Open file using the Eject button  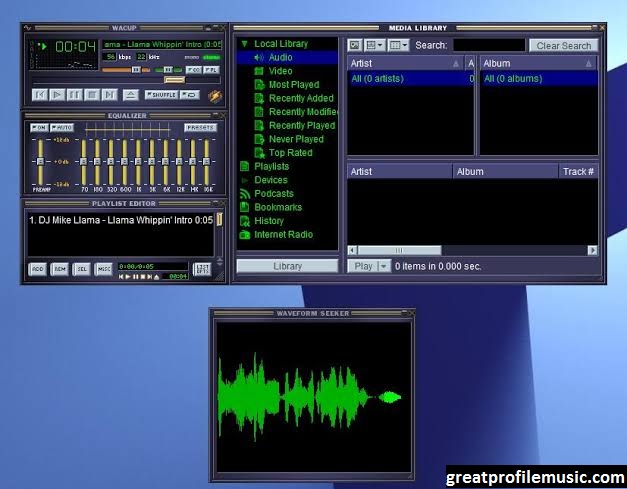point(130,95)
